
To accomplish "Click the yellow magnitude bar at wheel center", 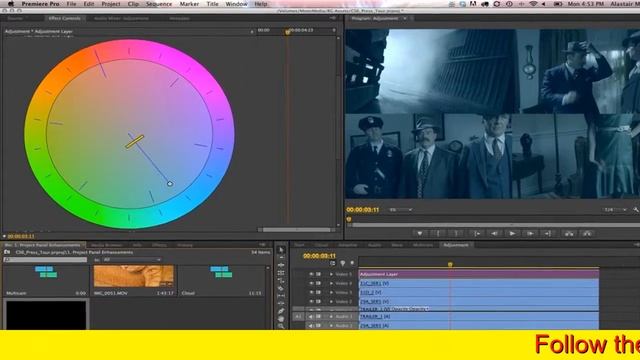I will click(134, 142).
